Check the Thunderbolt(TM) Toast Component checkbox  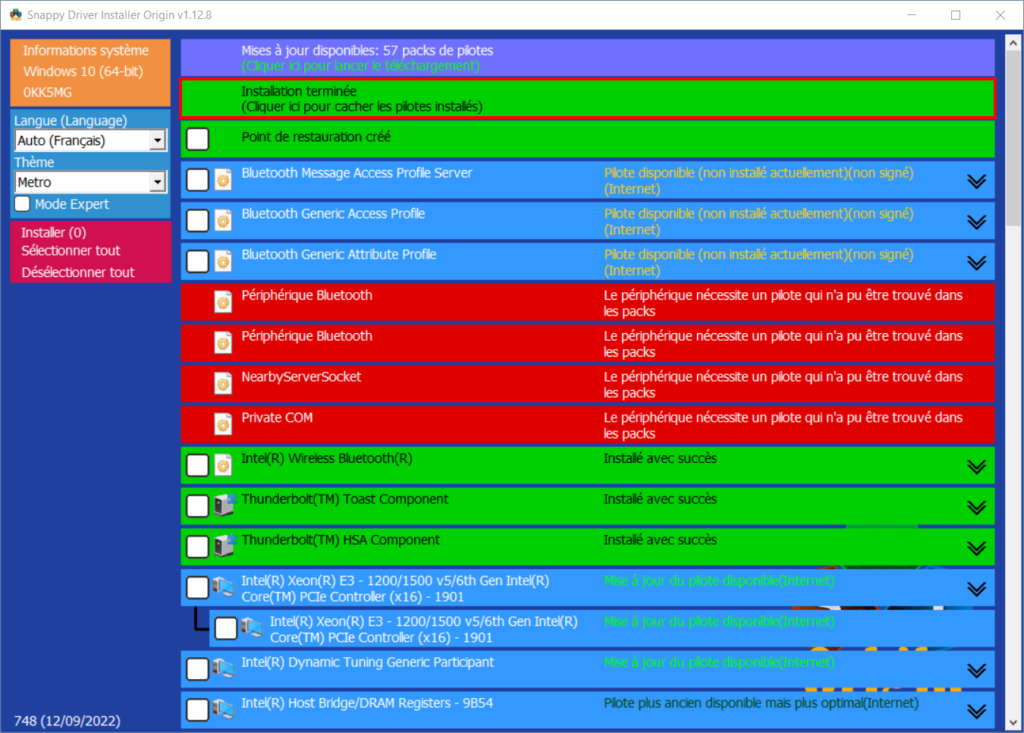click(x=197, y=506)
